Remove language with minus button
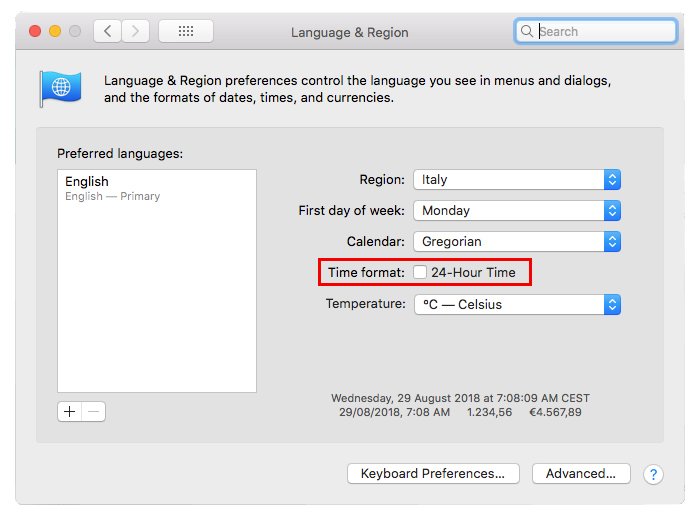This screenshot has width=697, height=518. point(93,411)
